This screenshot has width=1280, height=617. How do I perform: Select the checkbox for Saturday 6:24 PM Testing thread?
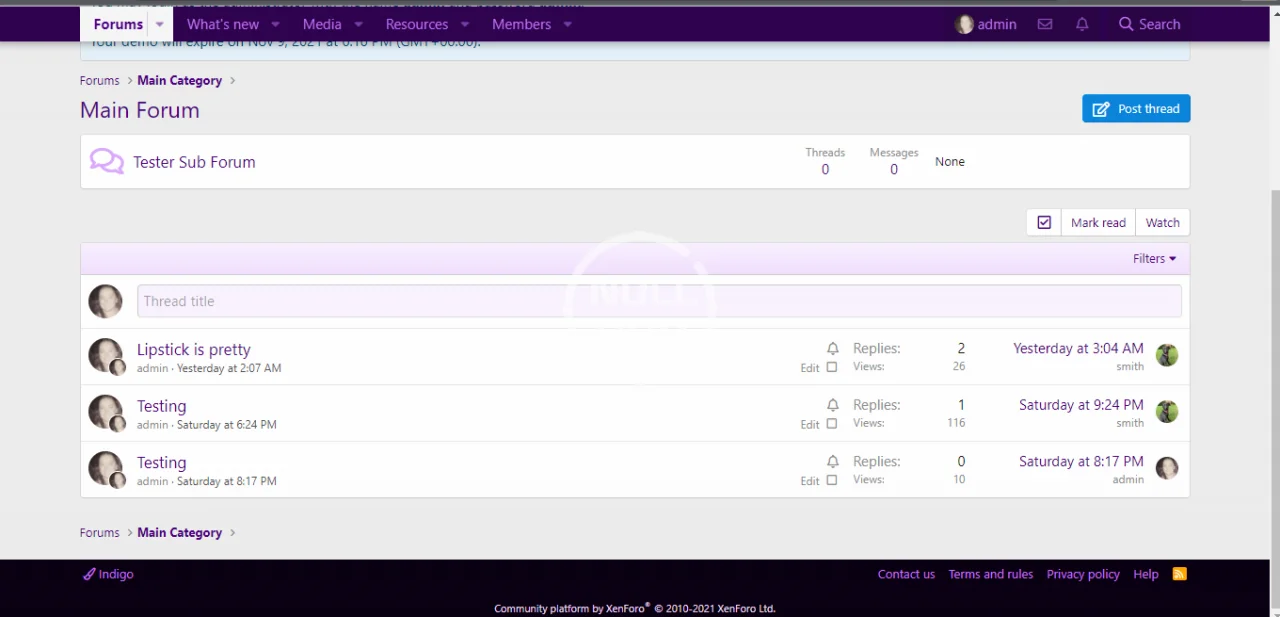(832, 424)
